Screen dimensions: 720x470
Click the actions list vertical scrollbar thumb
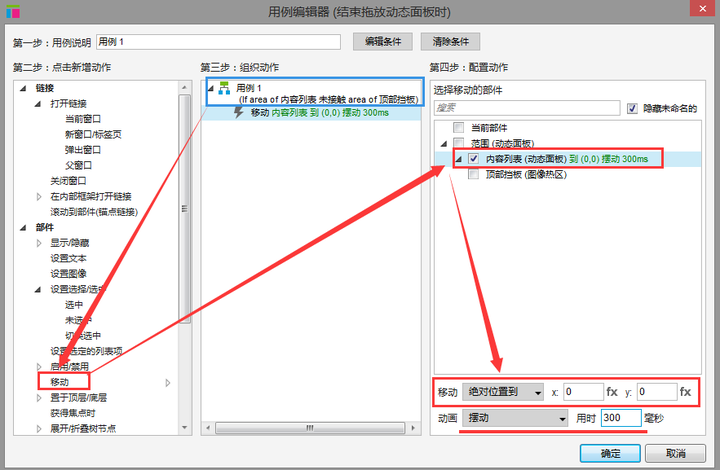pos(184,209)
